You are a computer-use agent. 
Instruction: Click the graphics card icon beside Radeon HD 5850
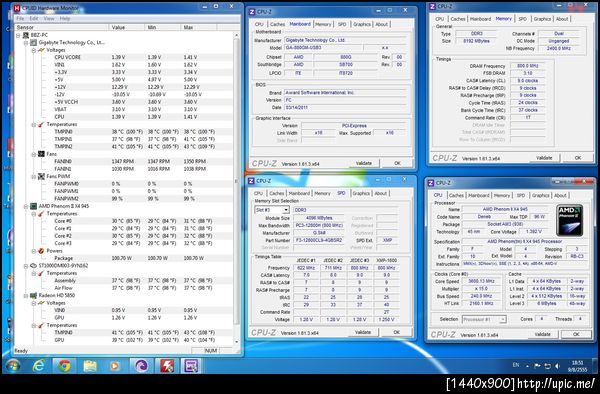pyautogui.click(x=33, y=296)
